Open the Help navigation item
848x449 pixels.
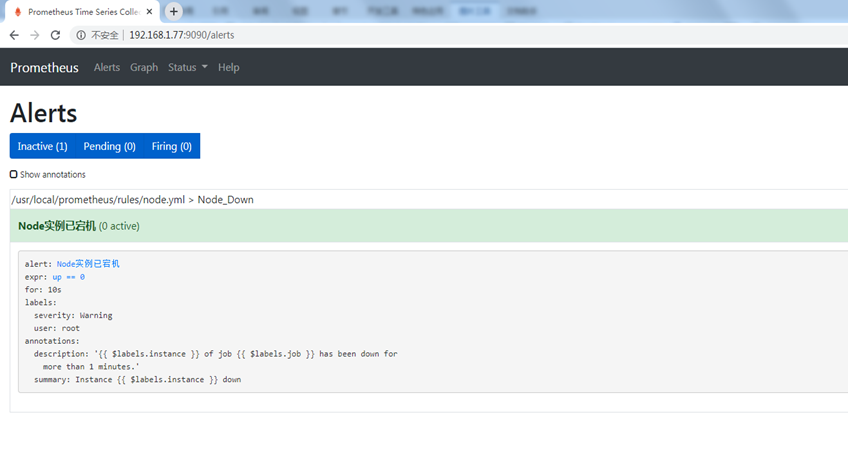pyautogui.click(x=229, y=67)
